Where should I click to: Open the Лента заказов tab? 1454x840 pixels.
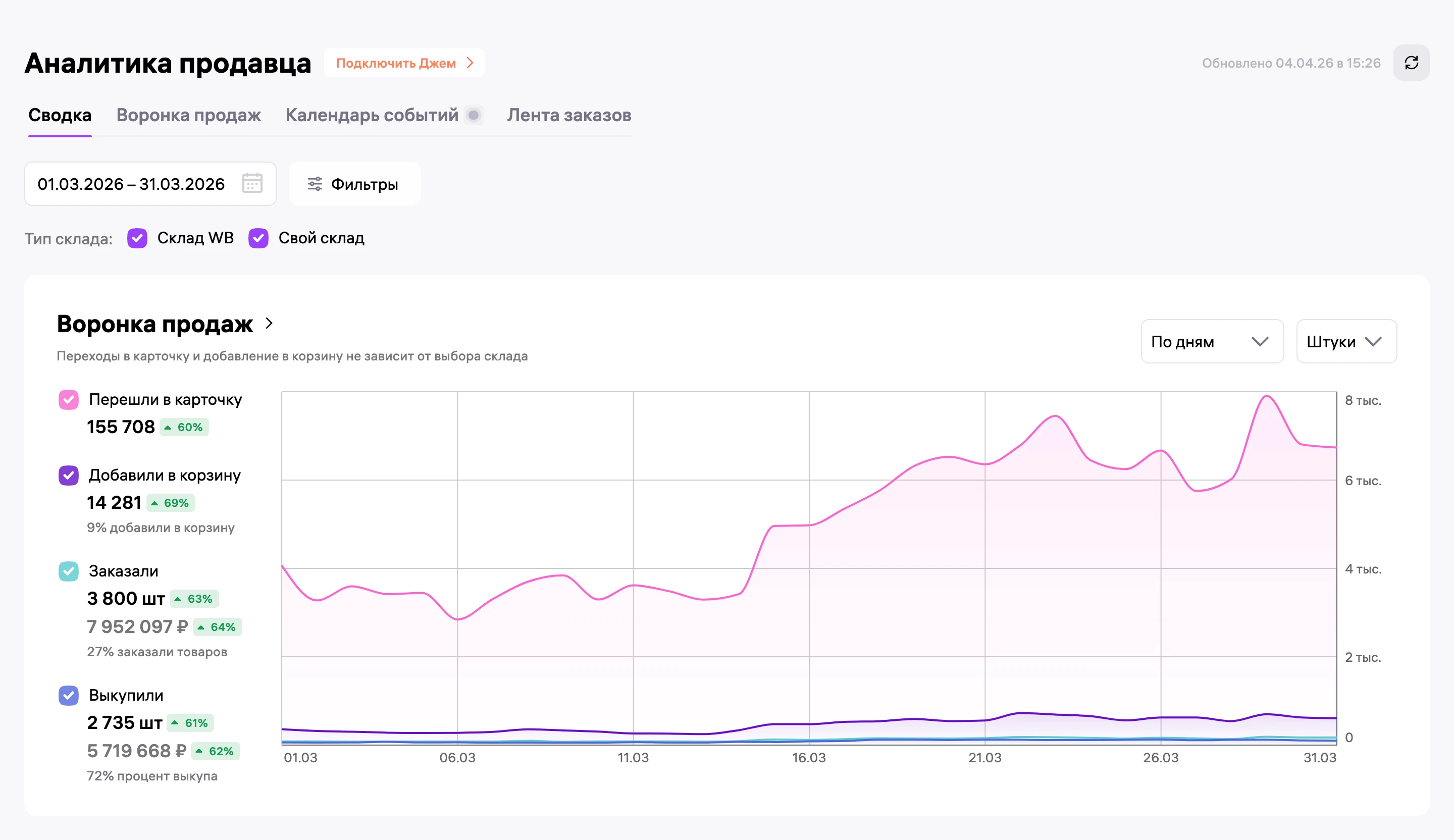click(569, 116)
